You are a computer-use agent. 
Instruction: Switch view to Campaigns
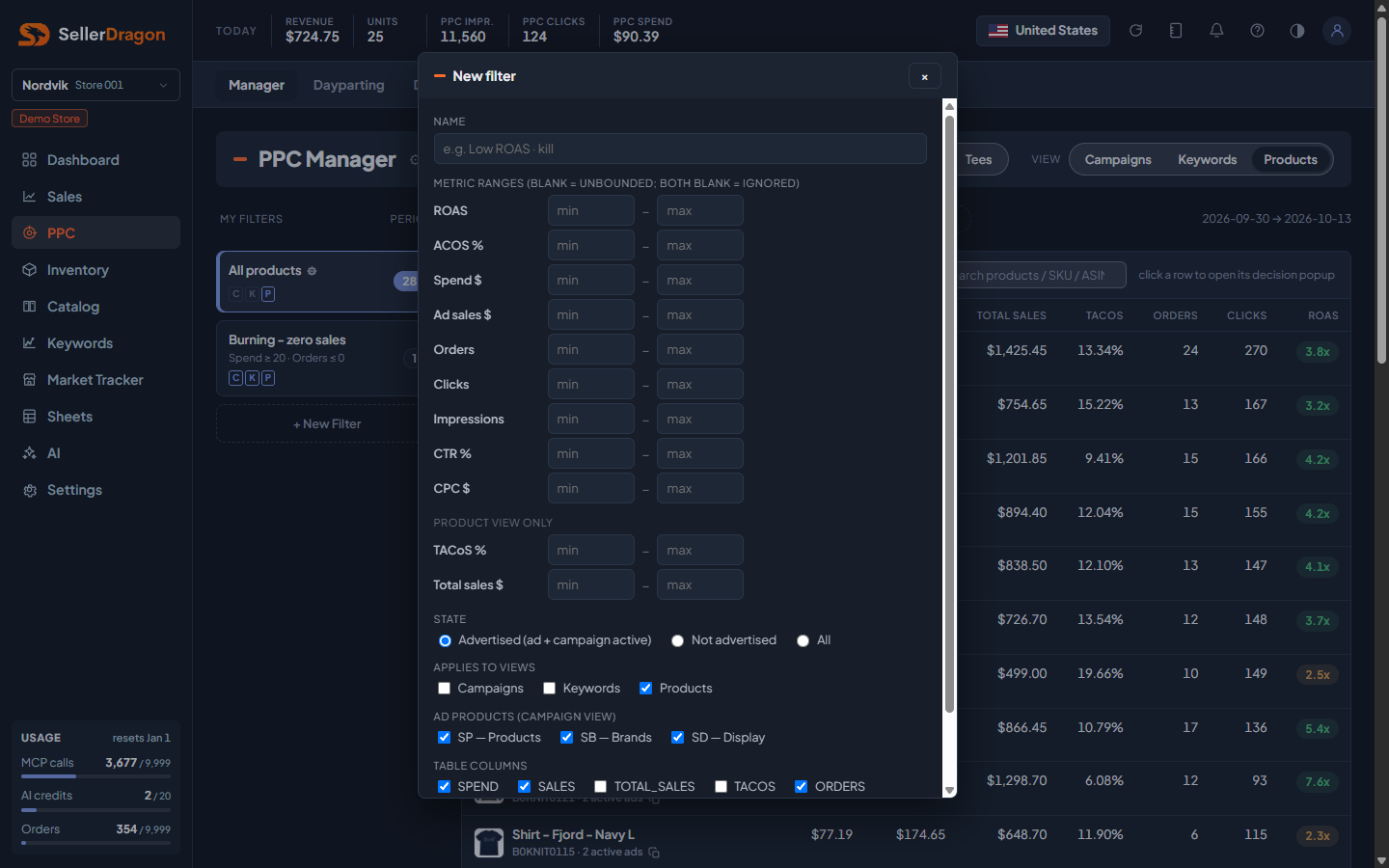click(1118, 160)
